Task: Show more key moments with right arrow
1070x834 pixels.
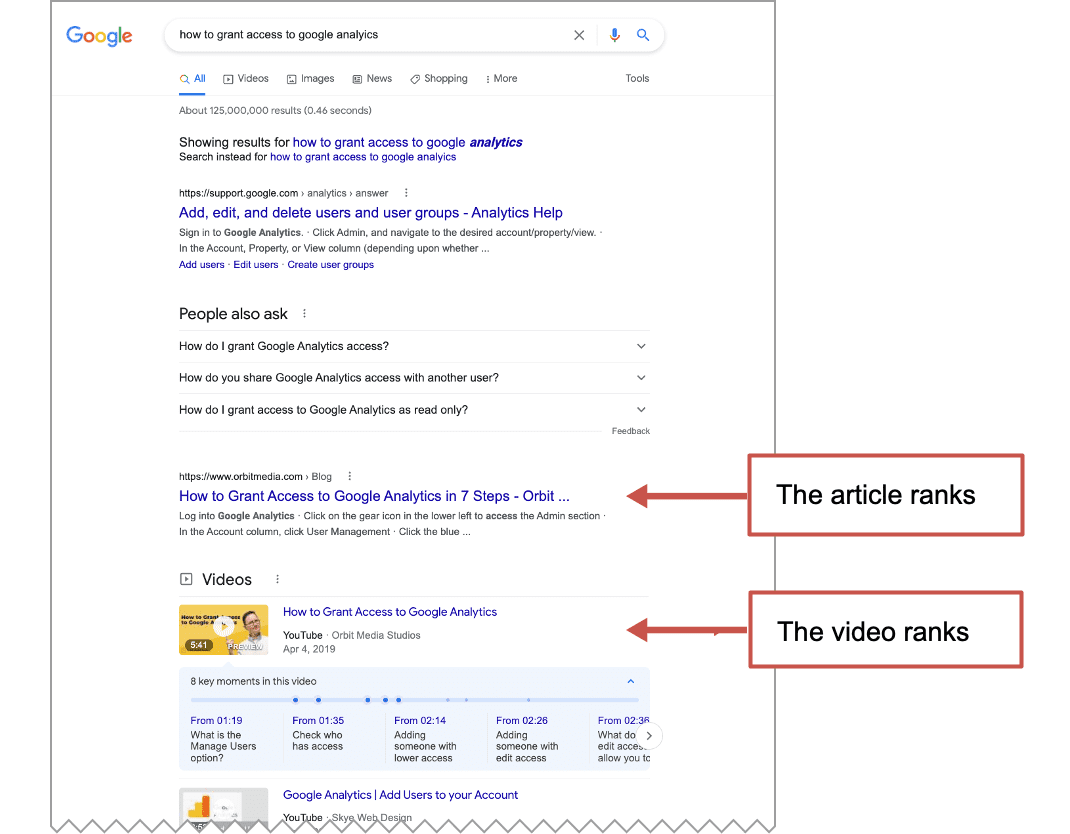Action: 649,736
